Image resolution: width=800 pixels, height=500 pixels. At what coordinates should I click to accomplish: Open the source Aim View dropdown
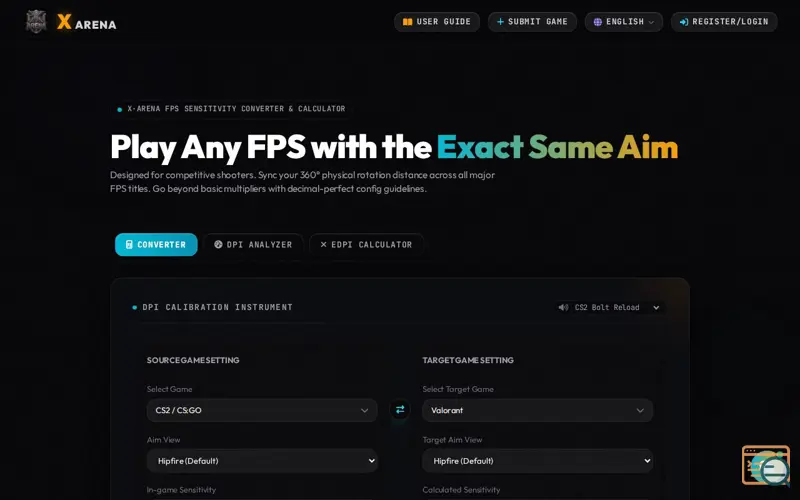coord(262,461)
